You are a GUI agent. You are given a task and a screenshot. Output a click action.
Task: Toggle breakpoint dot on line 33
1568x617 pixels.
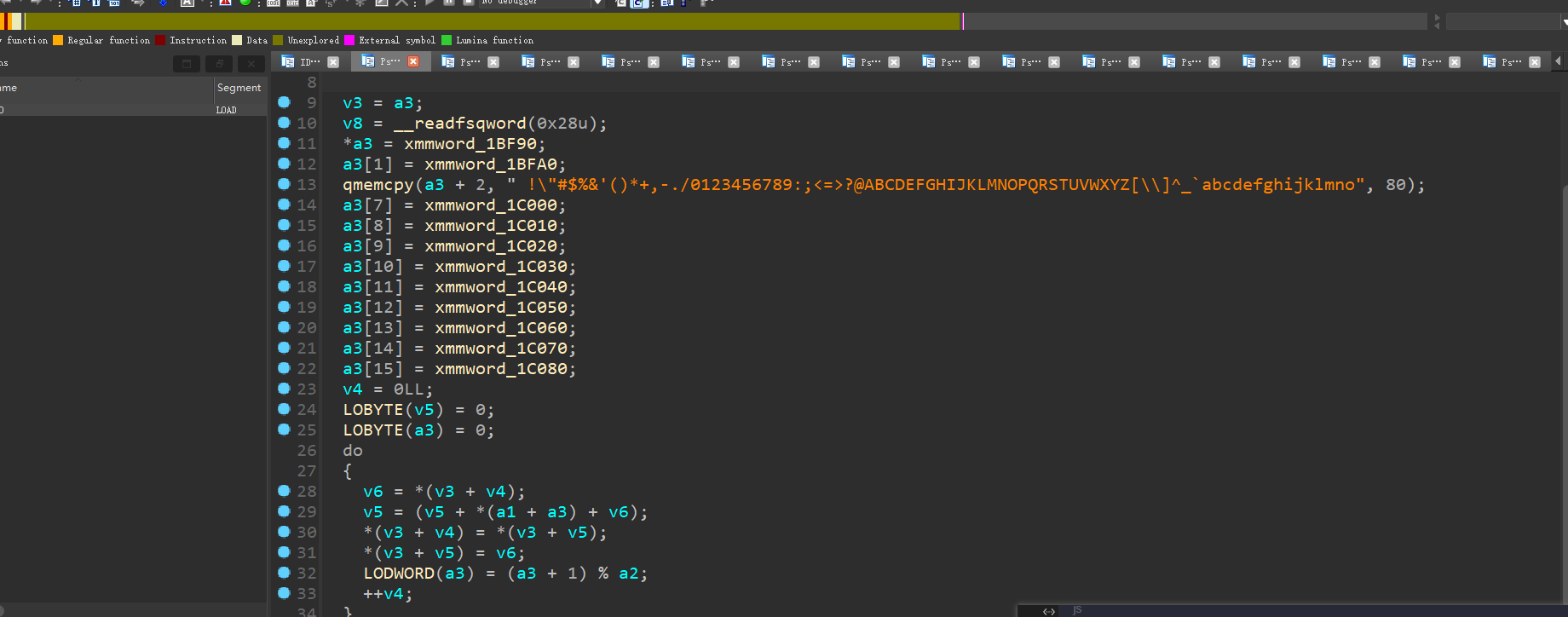coord(284,593)
